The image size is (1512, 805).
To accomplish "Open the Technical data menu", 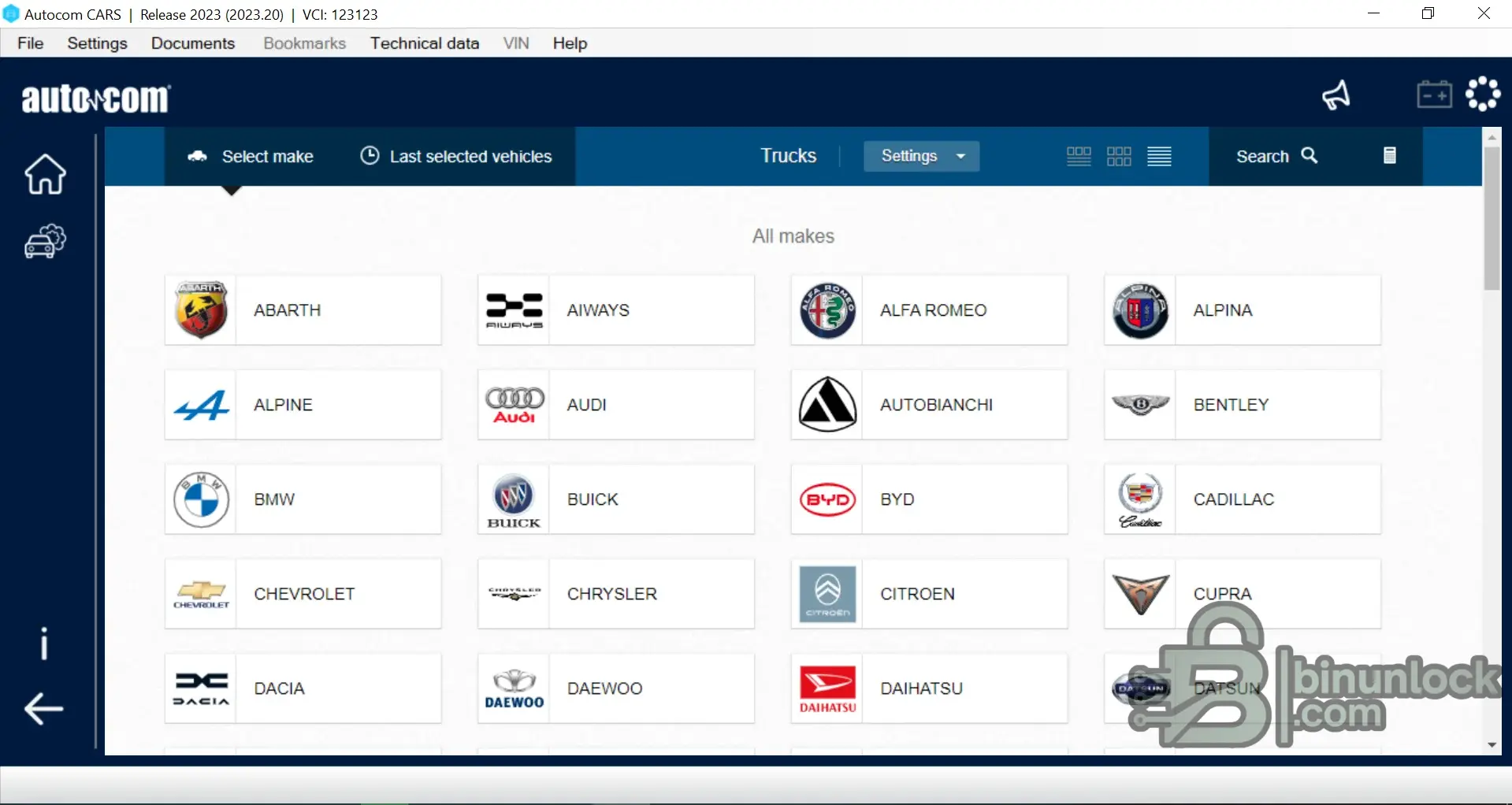I will [x=424, y=43].
